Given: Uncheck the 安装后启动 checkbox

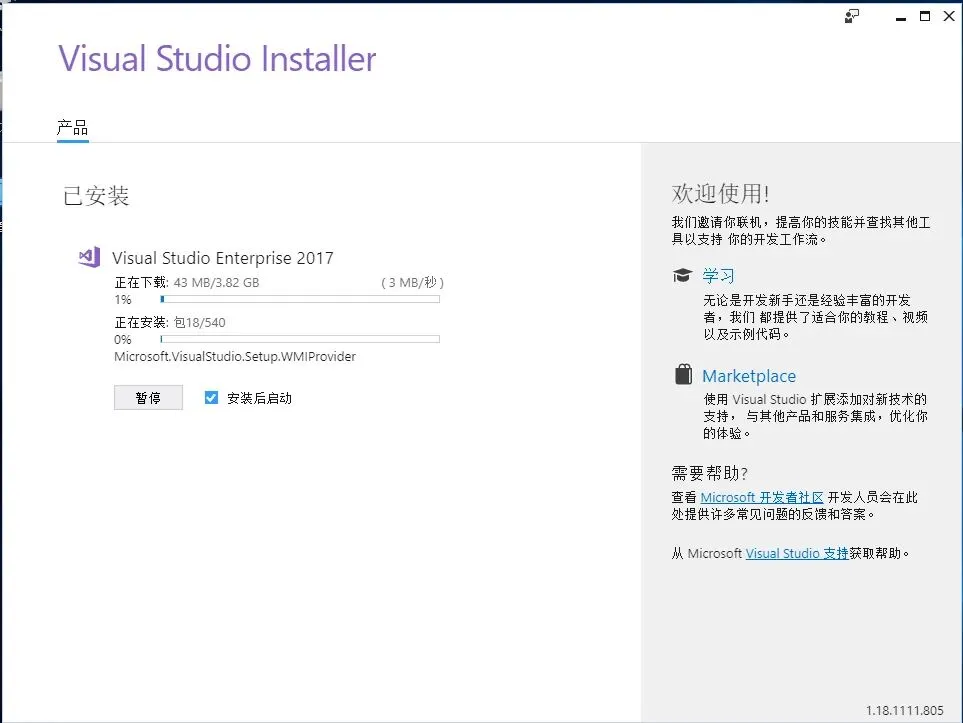Looking at the screenshot, I should [211, 397].
